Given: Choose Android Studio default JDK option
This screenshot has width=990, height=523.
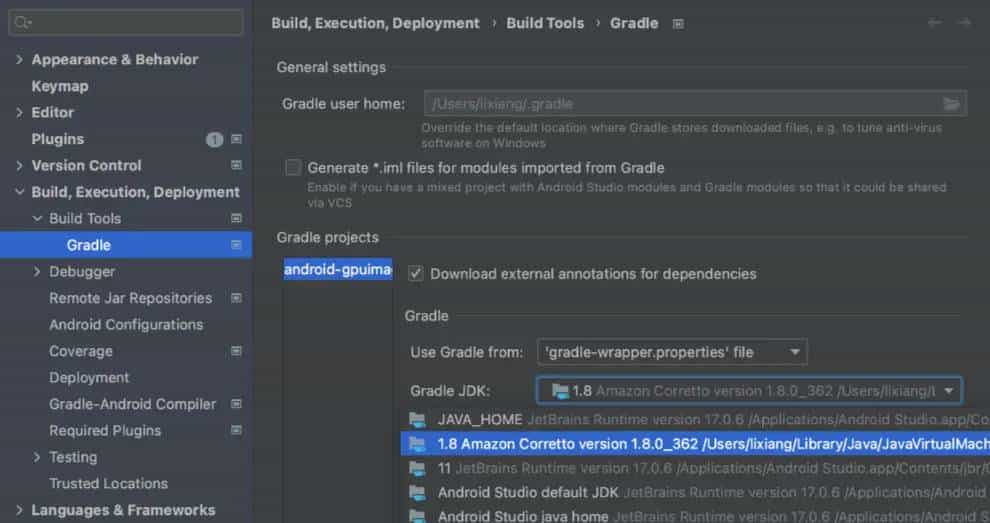Looking at the screenshot, I should 695,493.
